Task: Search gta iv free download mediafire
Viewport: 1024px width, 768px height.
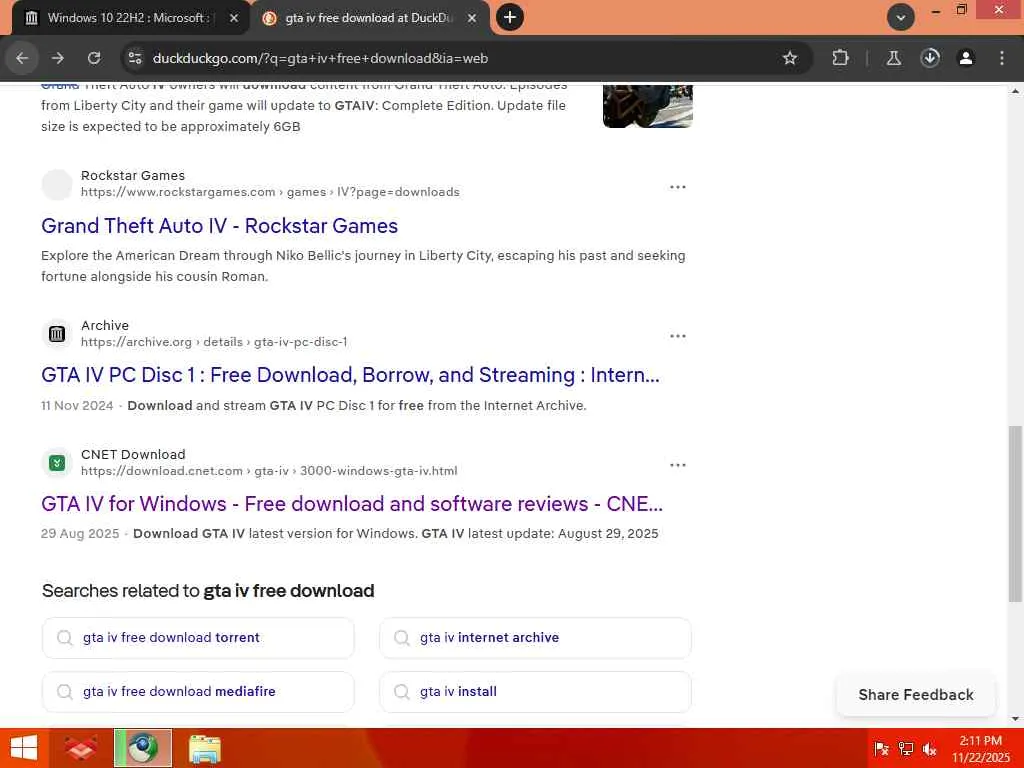Action: pos(198,692)
